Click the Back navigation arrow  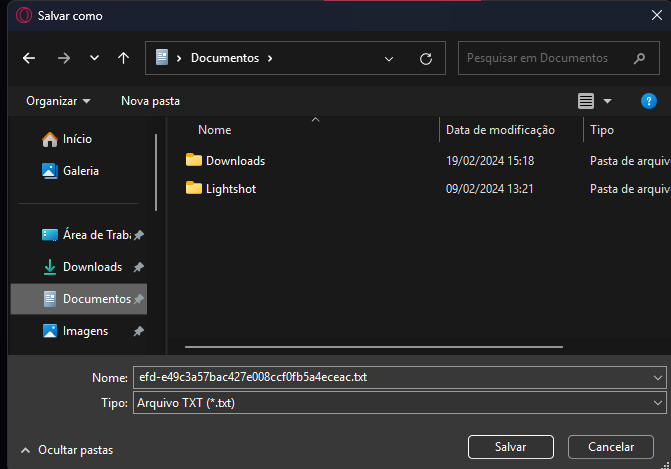coord(29,58)
